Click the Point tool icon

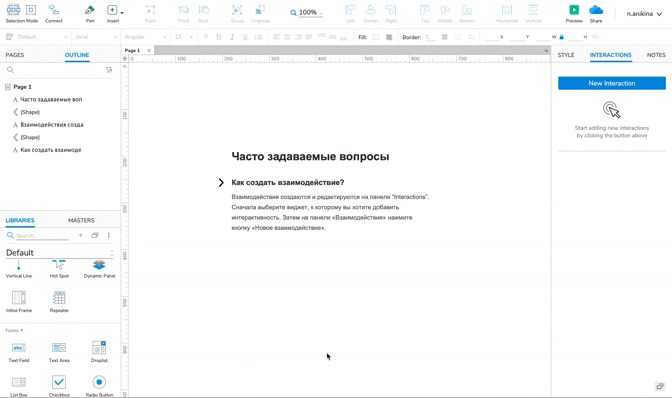[x=150, y=10]
